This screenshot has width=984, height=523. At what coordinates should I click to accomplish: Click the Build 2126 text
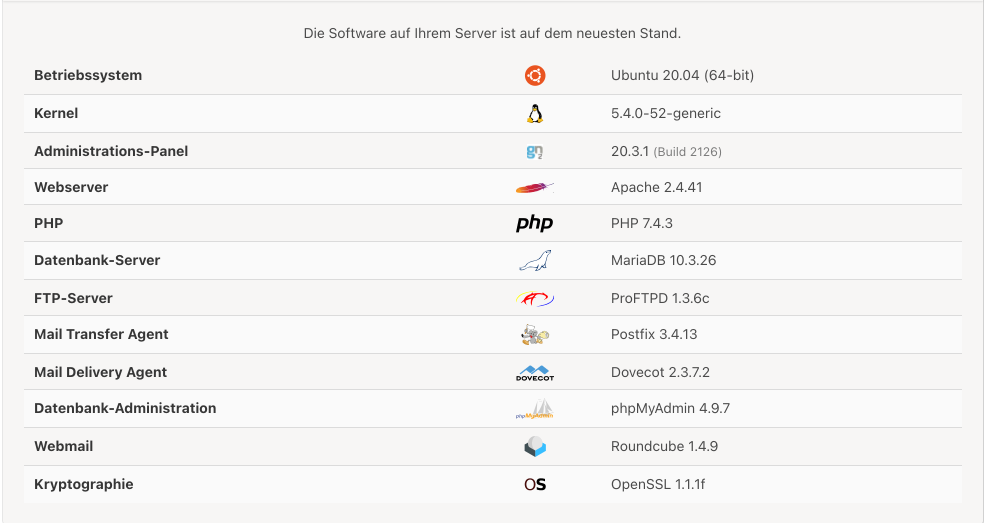[688, 152]
